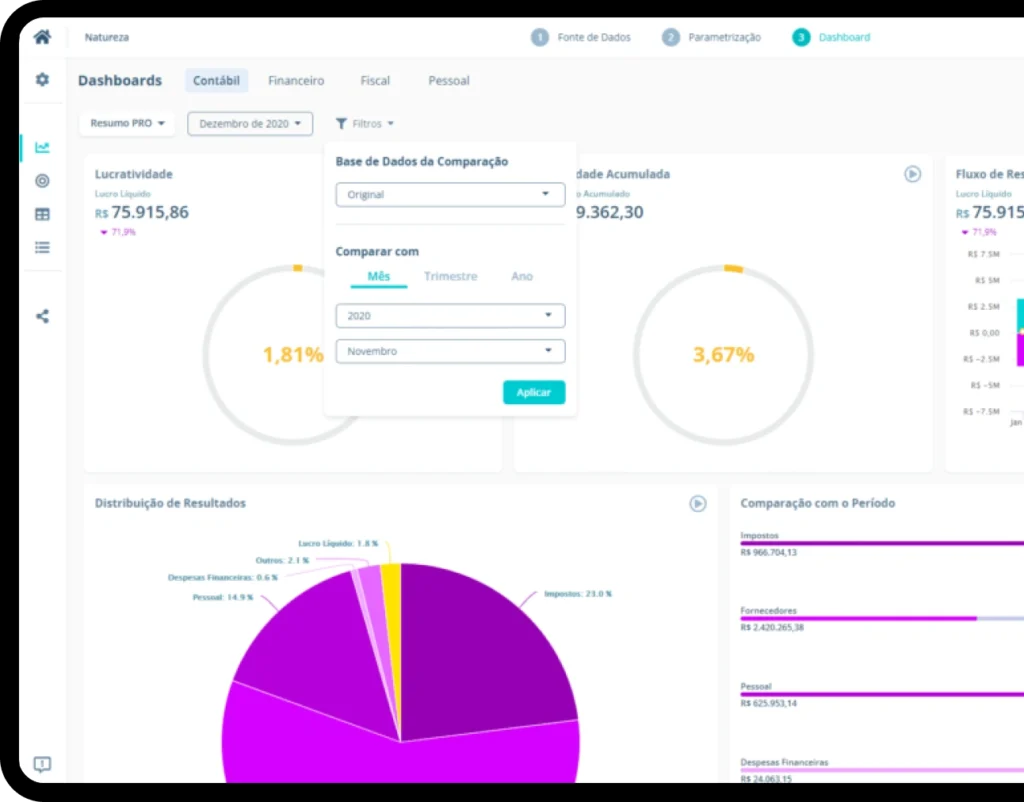1024x802 pixels.
Task: Click value R$ 2.420.265,38
Action: coord(772,628)
